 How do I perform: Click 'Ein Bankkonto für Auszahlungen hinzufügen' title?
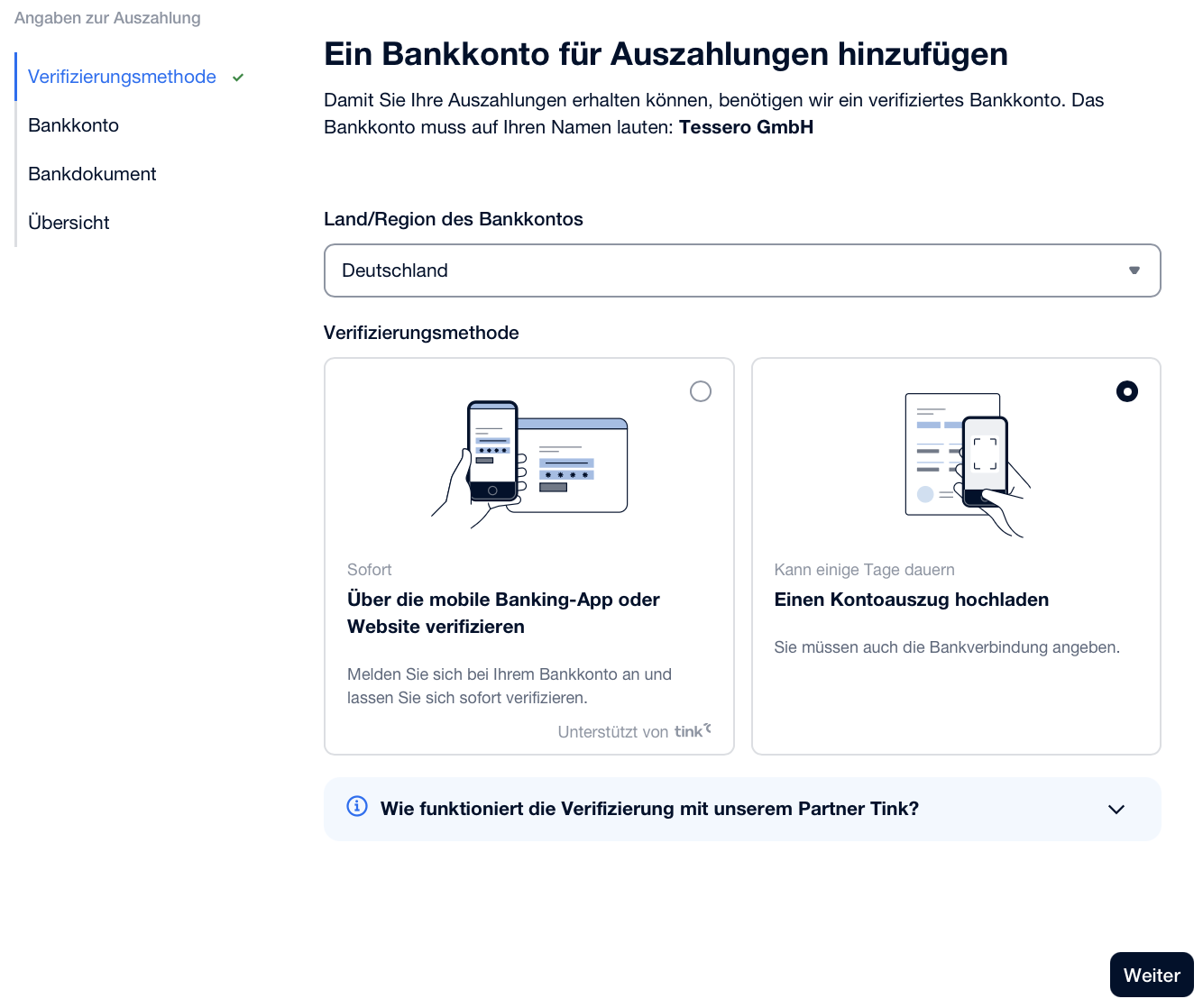tap(666, 54)
